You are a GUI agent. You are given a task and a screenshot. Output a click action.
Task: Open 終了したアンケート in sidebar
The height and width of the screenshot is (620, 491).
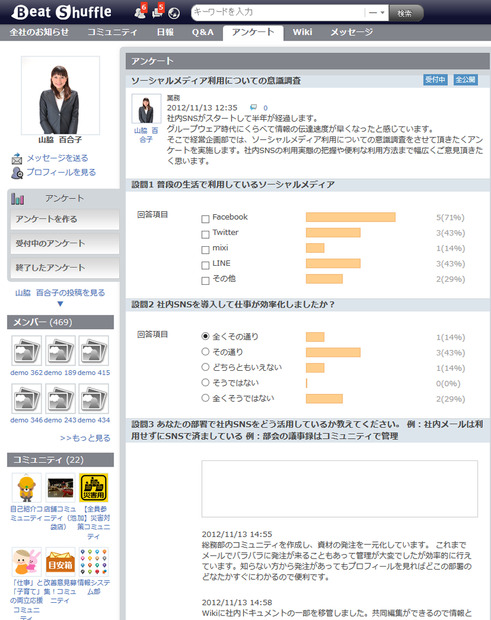tap(65, 268)
